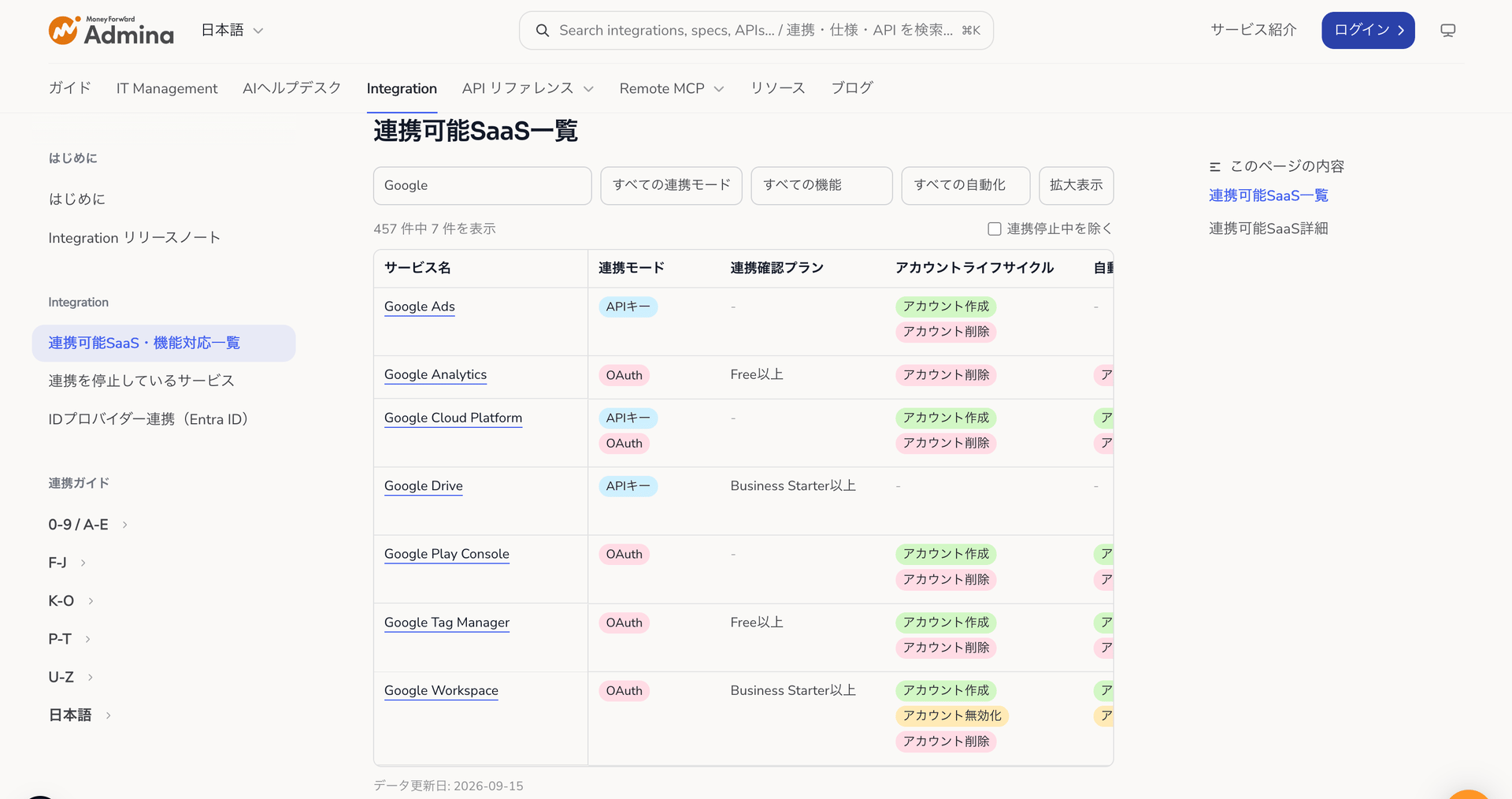This screenshot has width=1512, height=799.
Task: Click the 連携モード column header
Action: point(632,268)
